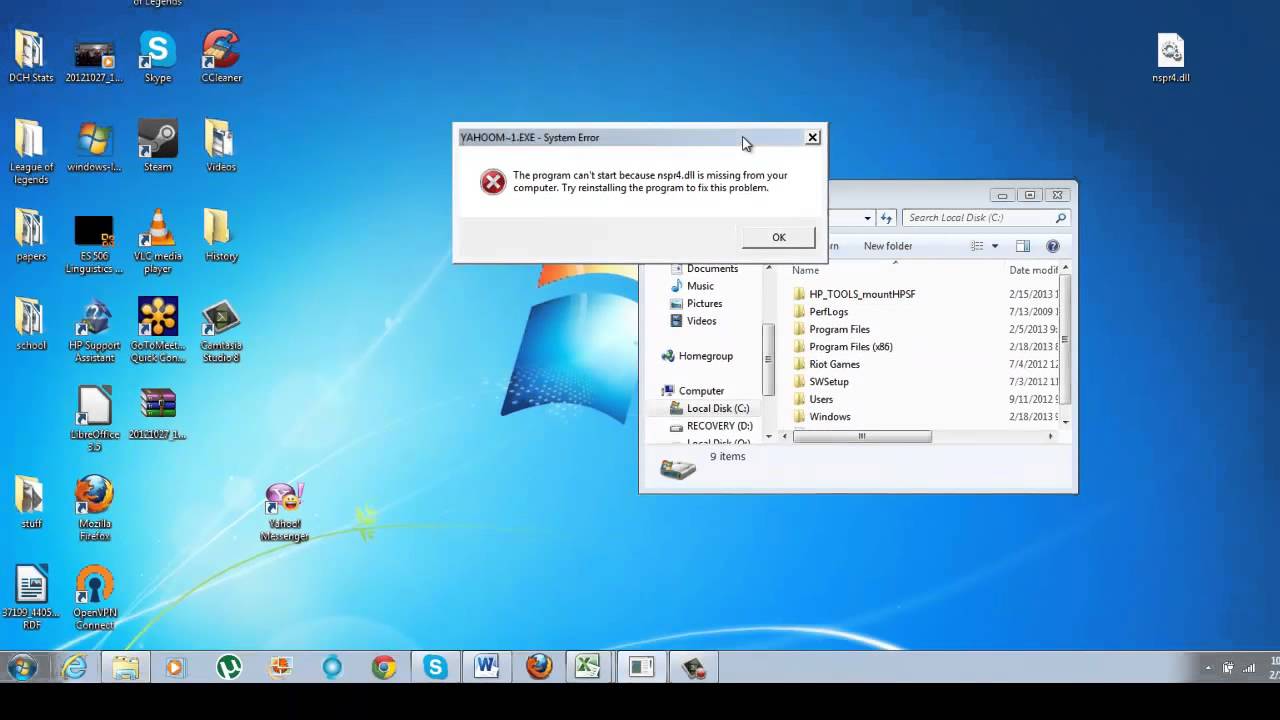This screenshot has width=1280, height=720.
Task: Launch HP Support Assistant shortcut
Action: [94, 331]
